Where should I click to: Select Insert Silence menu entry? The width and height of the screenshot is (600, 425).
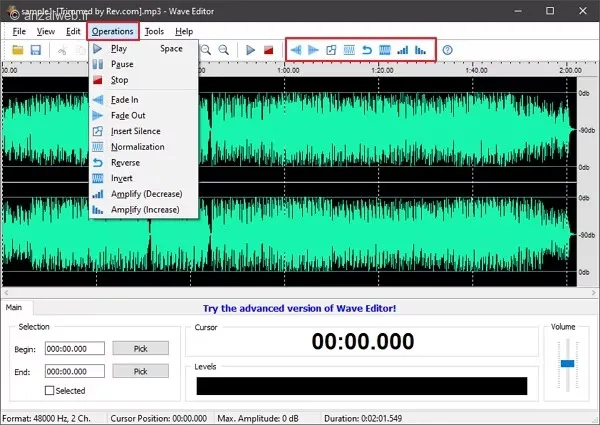pyautogui.click(x=143, y=131)
